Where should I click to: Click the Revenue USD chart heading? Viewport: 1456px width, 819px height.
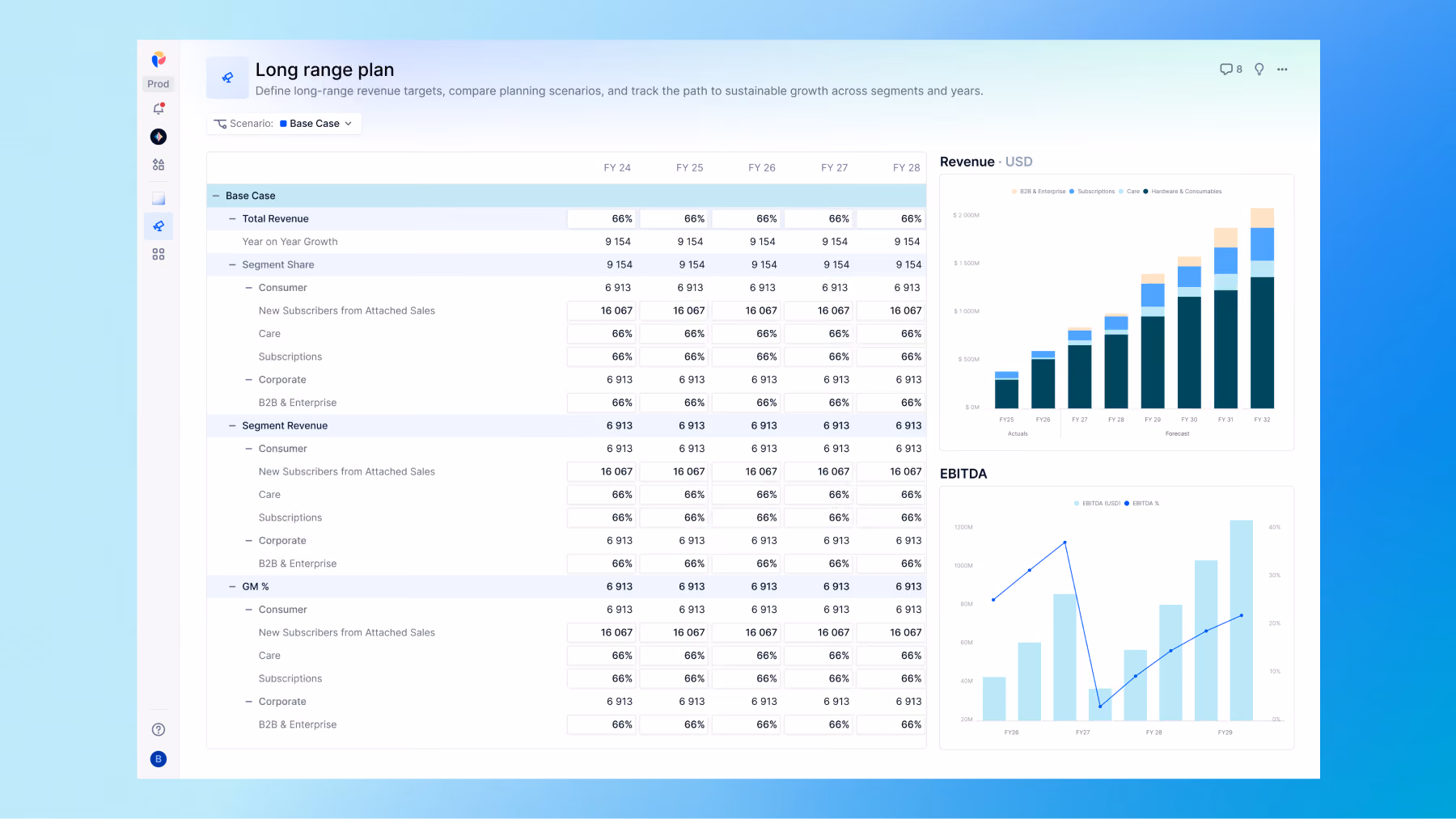(986, 162)
